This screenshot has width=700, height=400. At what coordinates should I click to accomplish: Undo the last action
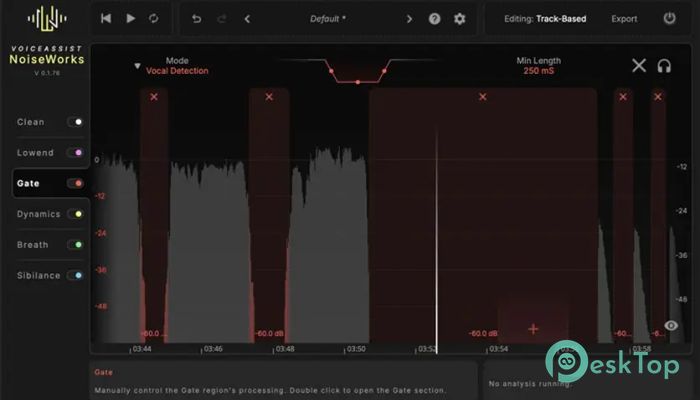point(196,19)
